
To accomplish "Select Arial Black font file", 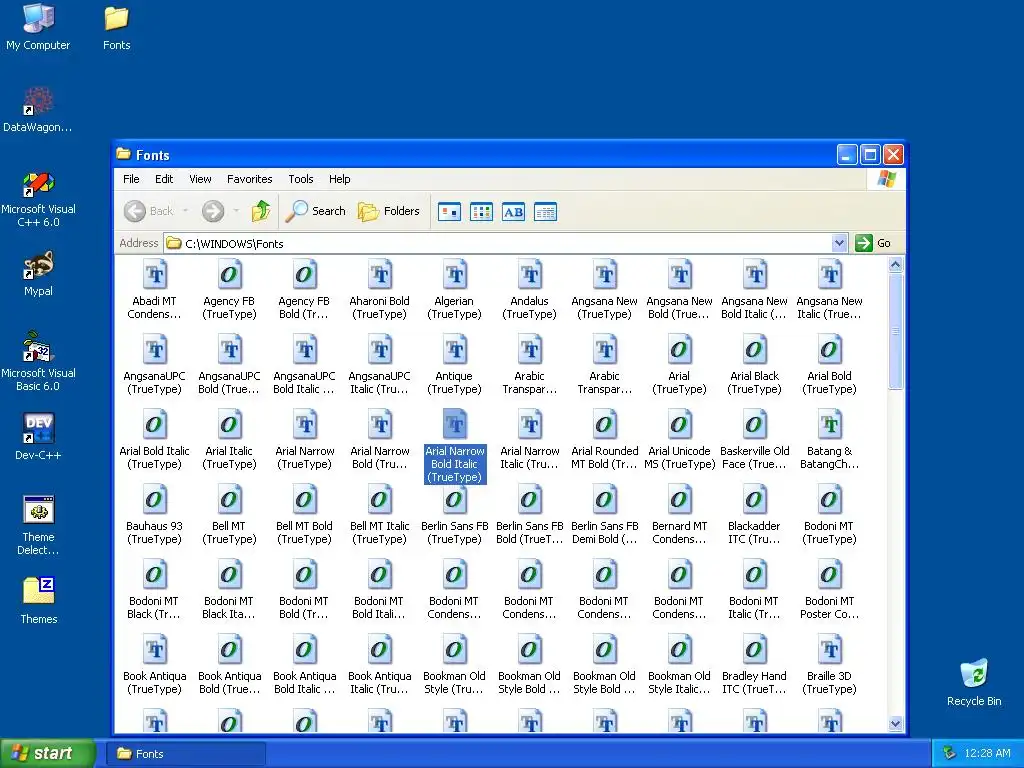I will coord(754,364).
